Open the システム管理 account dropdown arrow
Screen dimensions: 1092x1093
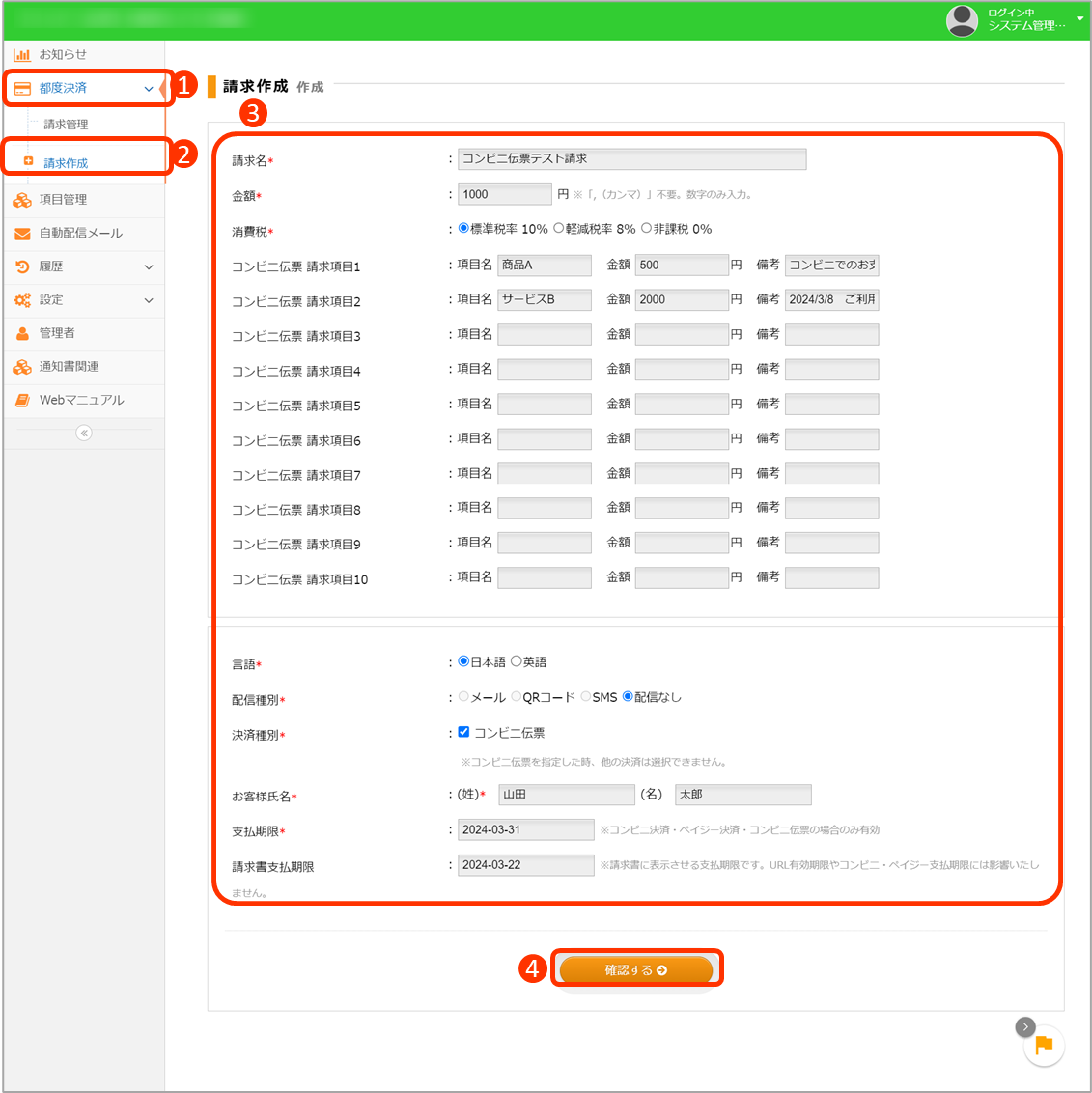click(1079, 18)
